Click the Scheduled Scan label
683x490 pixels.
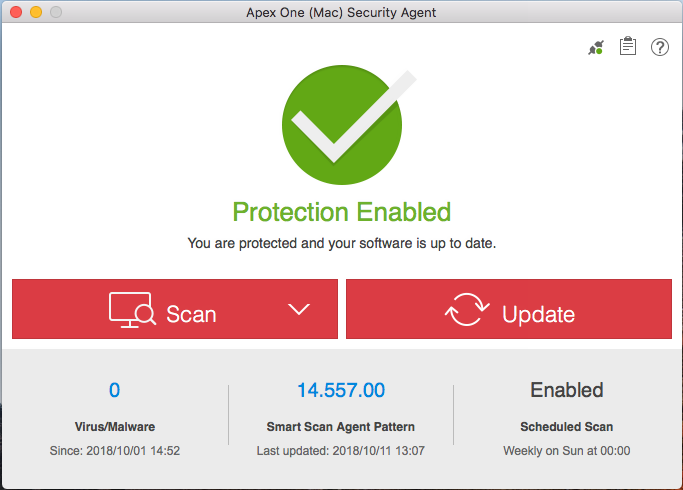pos(567,427)
